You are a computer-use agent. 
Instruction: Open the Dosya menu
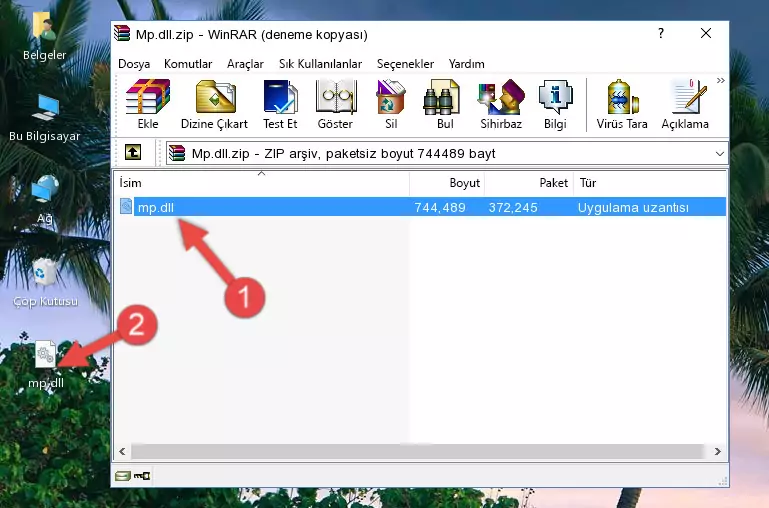(x=134, y=64)
